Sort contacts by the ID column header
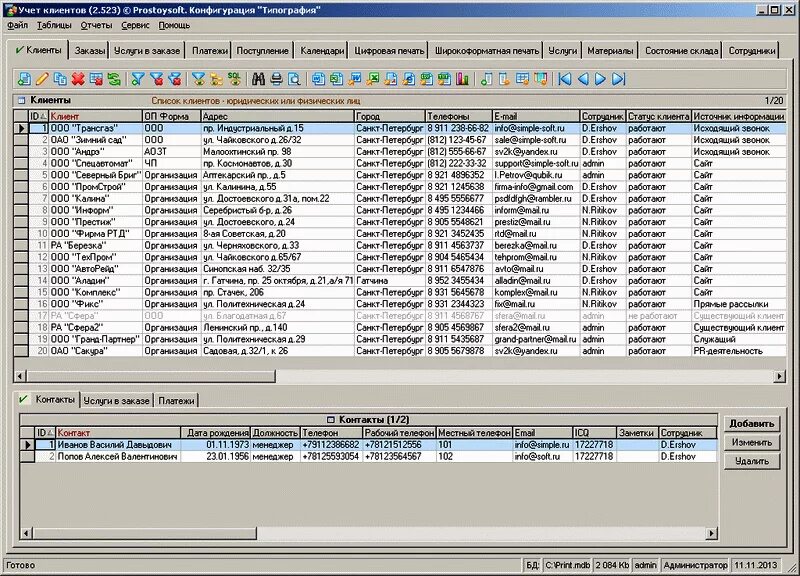The image size is (800, 576). (45, 433)
